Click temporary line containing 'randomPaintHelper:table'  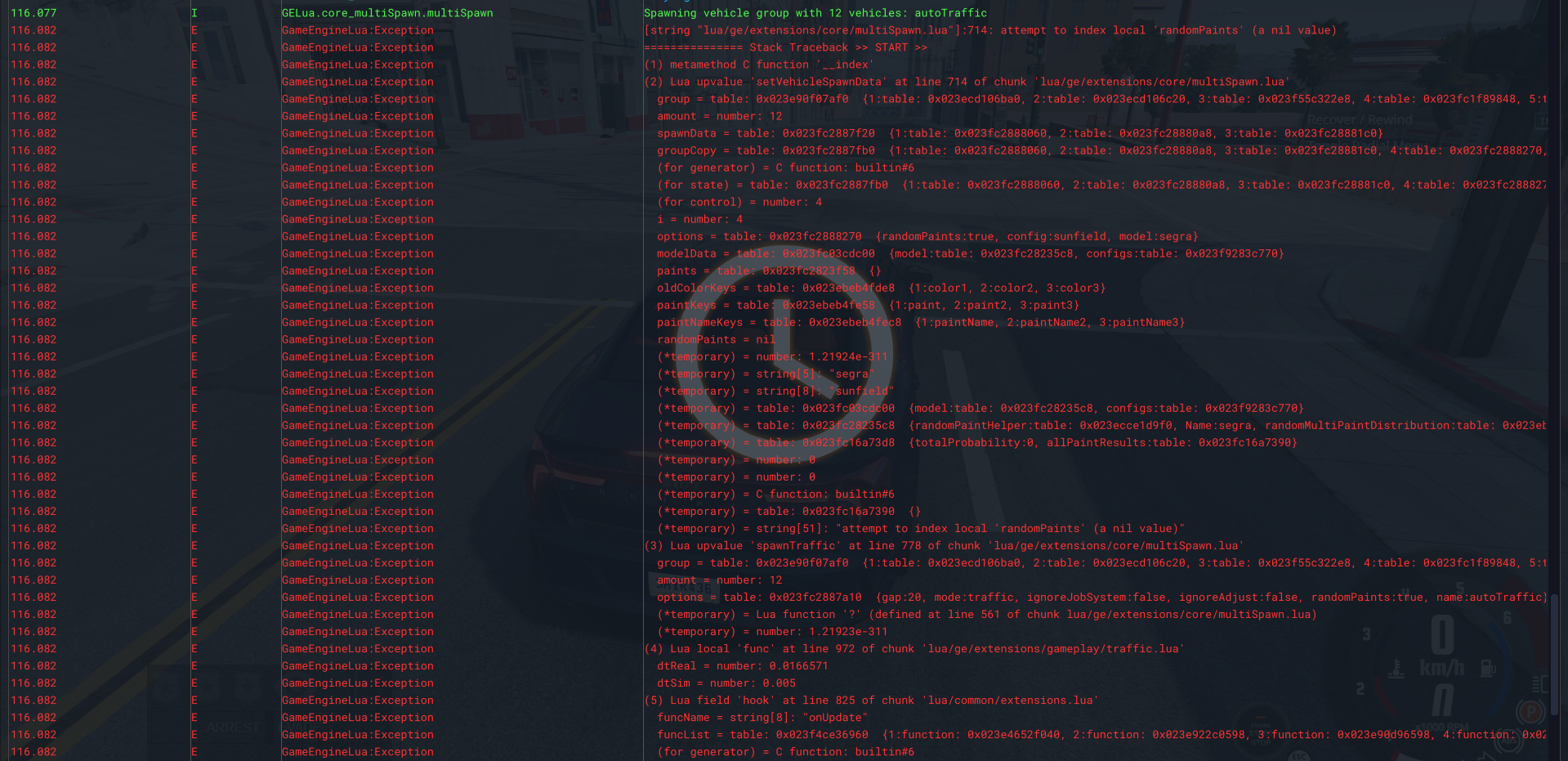tap(1102, 425)
